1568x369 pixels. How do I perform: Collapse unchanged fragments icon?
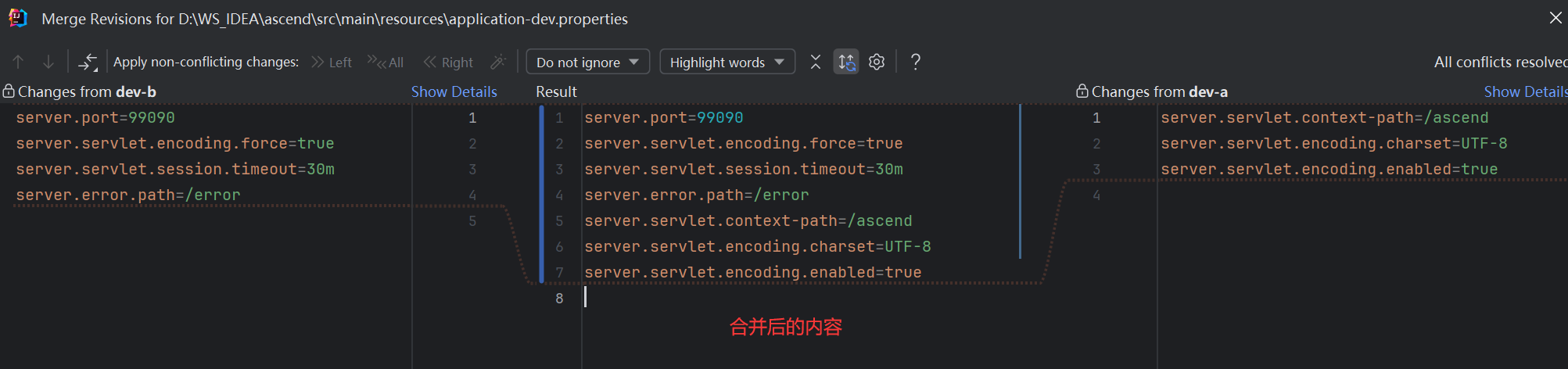816,62
